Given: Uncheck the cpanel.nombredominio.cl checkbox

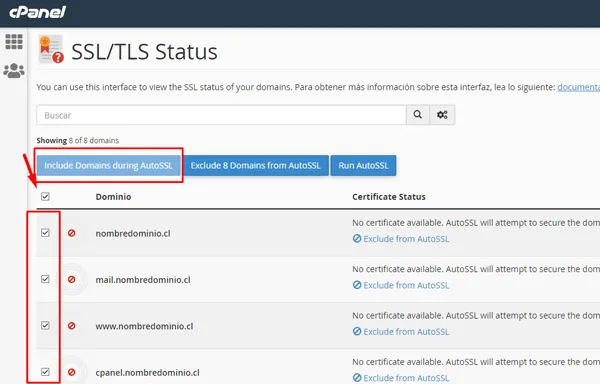Looking at the screenshot, I should 45,372.
